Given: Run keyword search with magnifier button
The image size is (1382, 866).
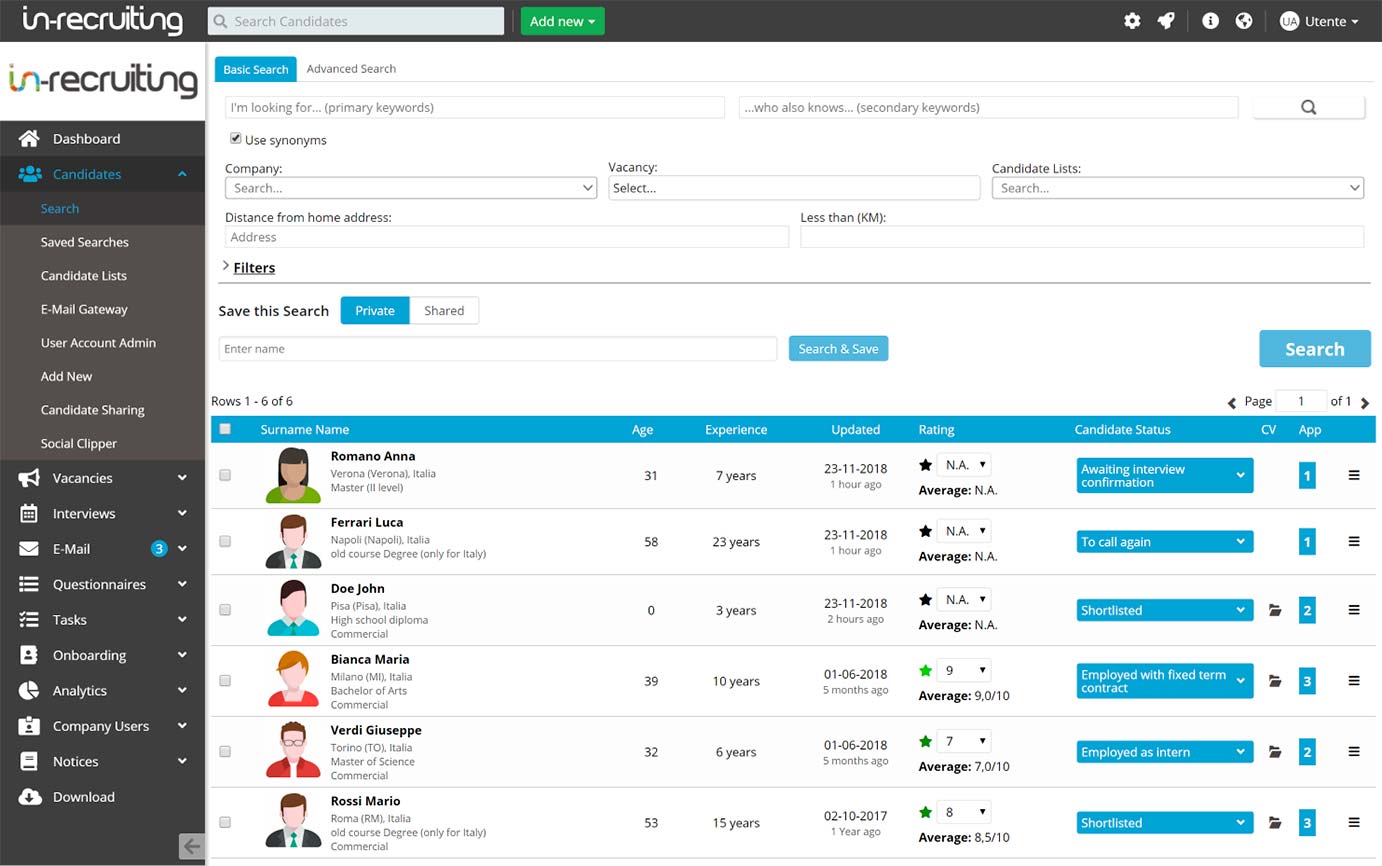Looking at the screenshot, I should click(1308, 107).
